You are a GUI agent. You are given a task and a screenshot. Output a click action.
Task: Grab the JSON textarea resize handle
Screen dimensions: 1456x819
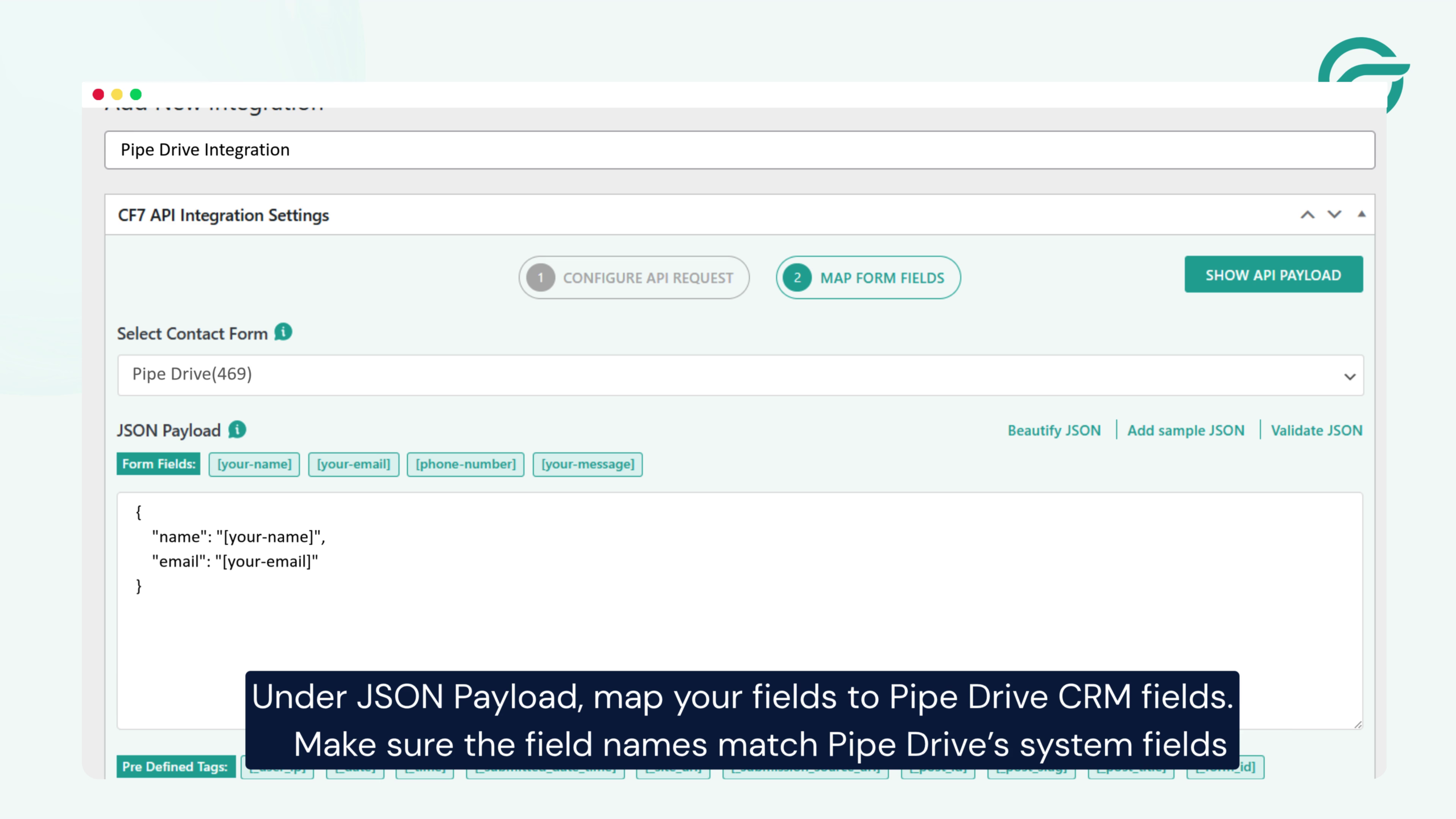pos(1358,724)
